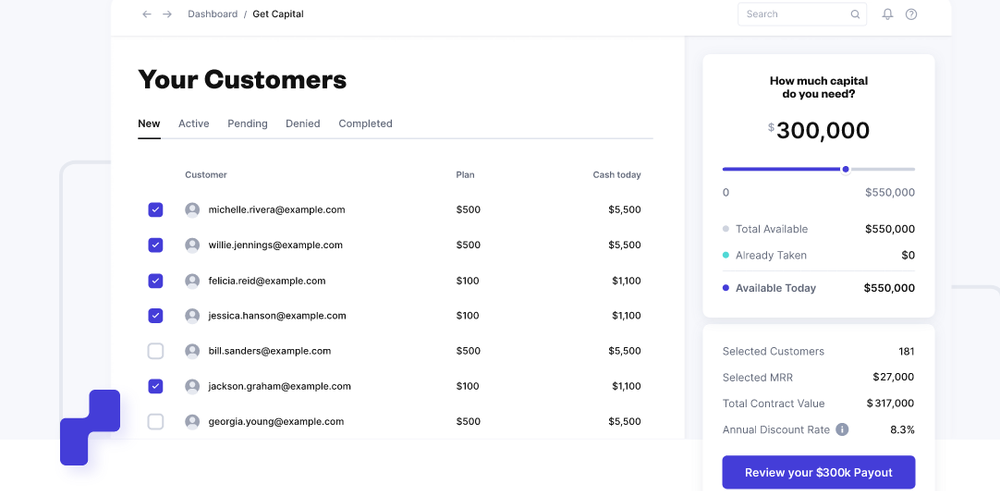1000x491 pixels.
Task: Click the Total Available label
Action: (x=772, y=229)
